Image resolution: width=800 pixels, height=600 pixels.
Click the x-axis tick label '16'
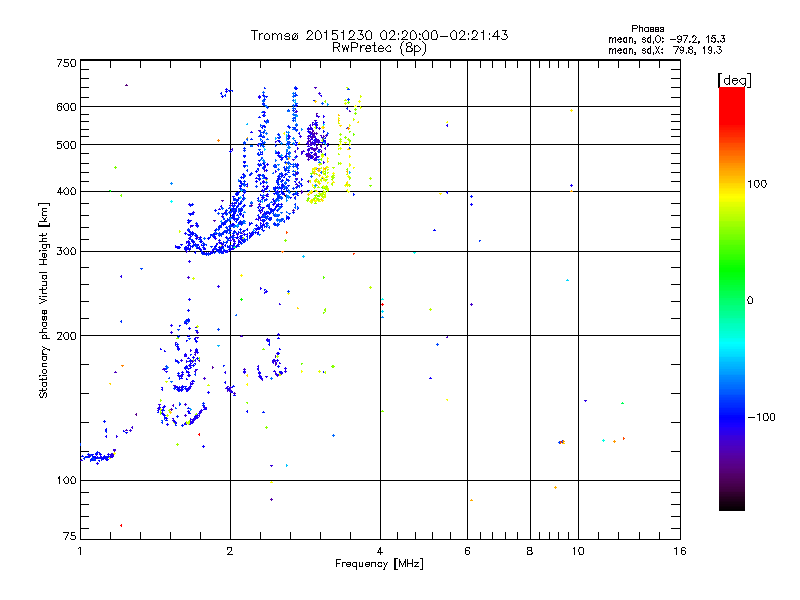tap(680, 551)
